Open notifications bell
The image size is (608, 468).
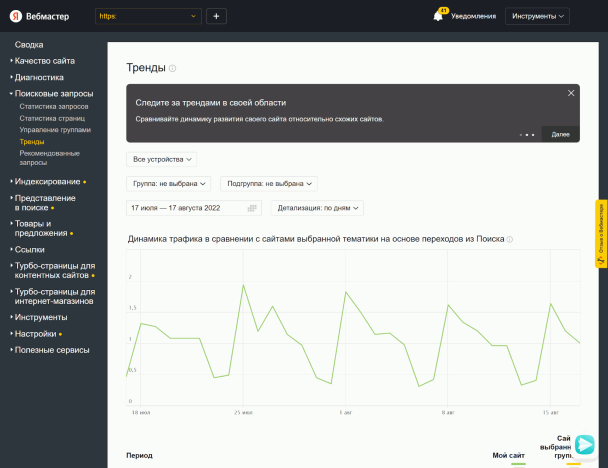438,16
